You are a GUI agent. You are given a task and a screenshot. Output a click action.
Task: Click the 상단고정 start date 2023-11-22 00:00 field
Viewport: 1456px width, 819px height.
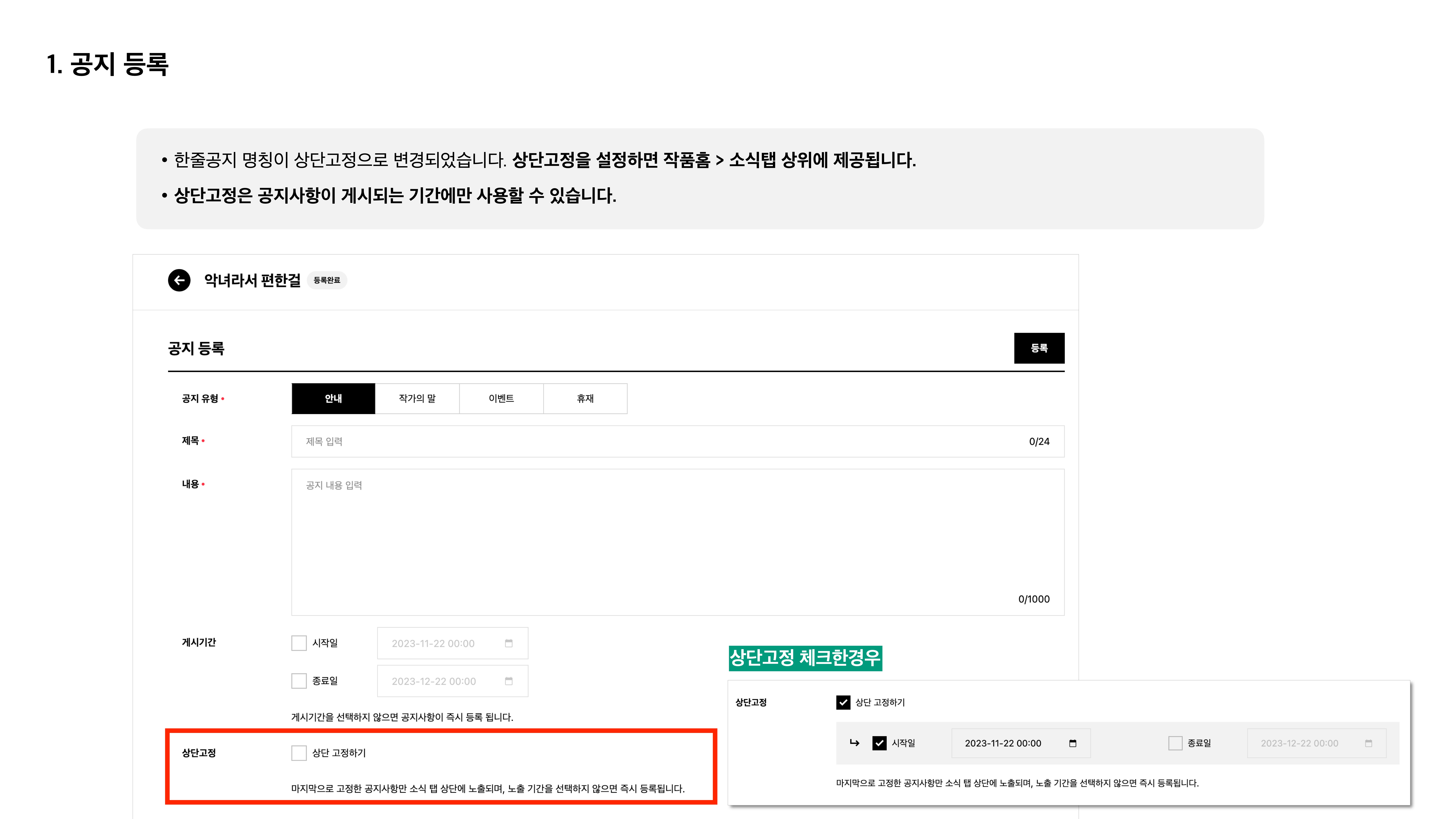[1021, 743]
